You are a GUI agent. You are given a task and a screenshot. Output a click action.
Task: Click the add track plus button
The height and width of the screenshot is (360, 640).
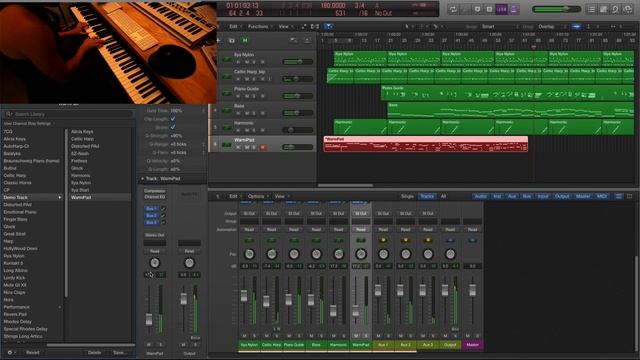218,40
